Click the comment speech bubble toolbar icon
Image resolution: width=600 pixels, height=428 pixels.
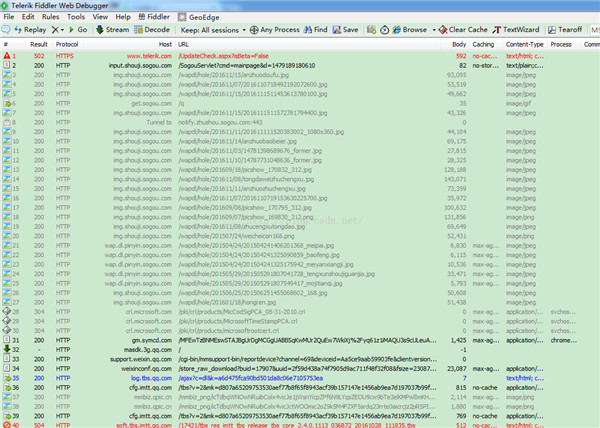click(x=7, y=31)
